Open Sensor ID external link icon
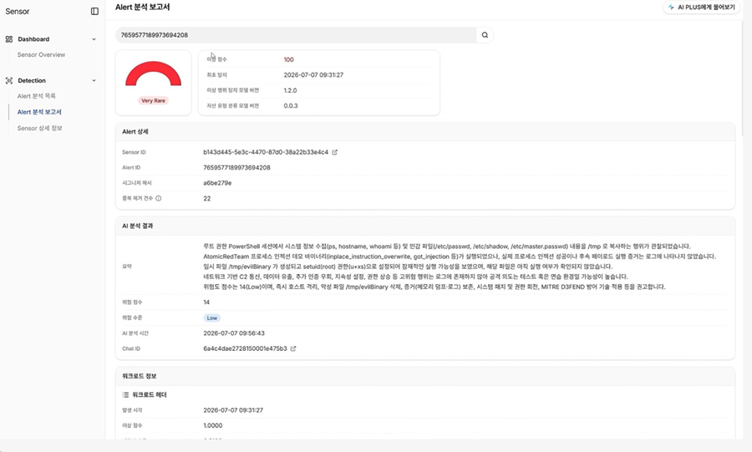Screen dimensions: 752x452 point(335,152)
